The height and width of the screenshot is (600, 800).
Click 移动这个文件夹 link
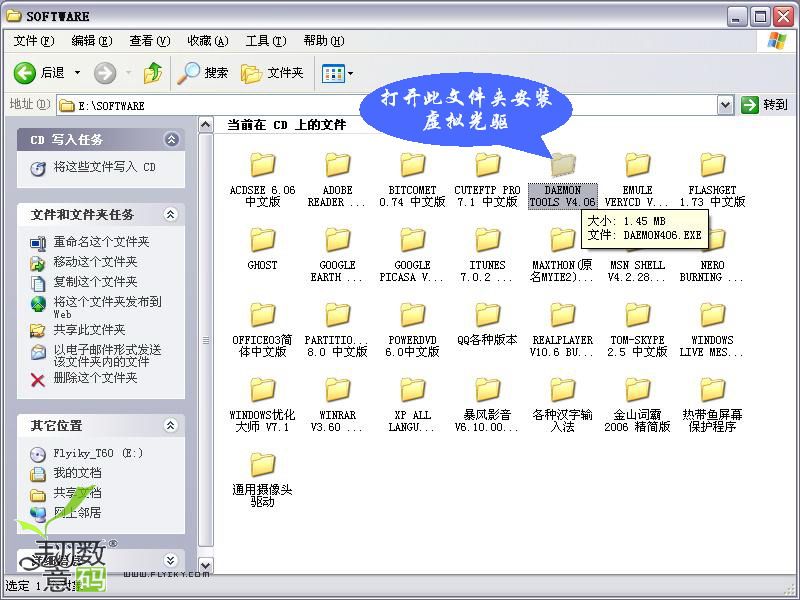(95, 262)
